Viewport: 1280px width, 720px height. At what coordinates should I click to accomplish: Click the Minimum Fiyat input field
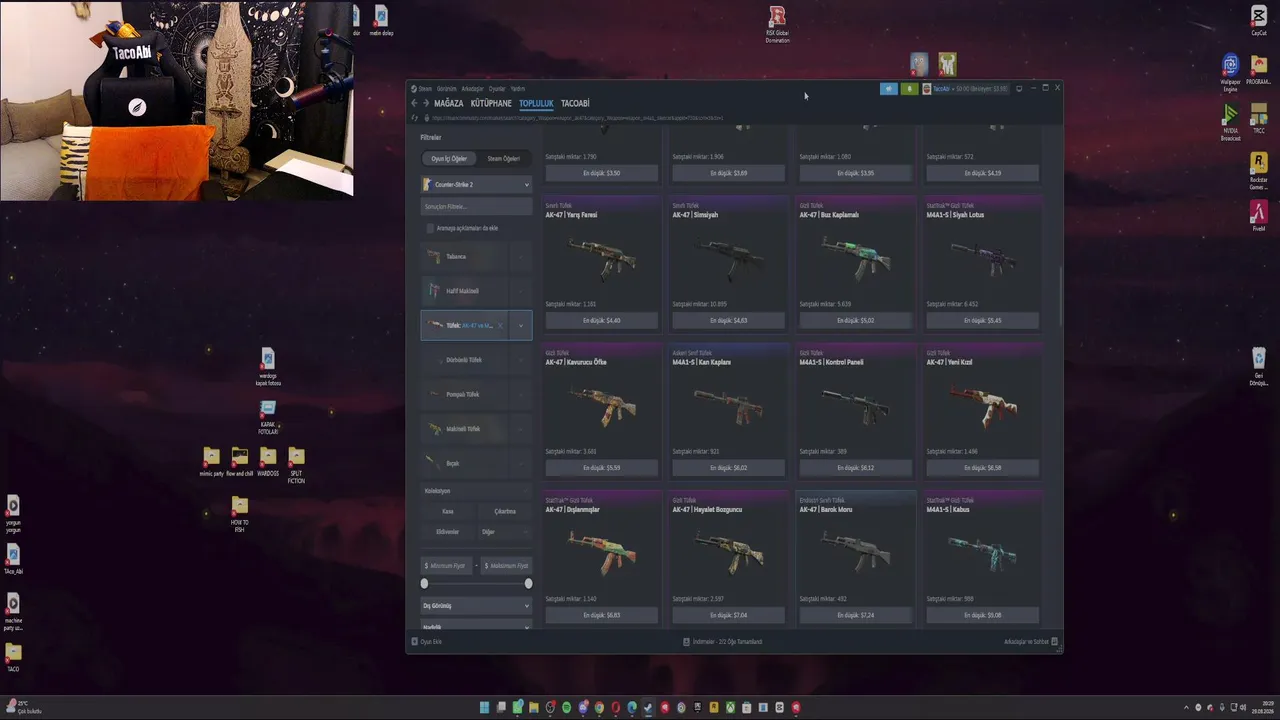[448, 566]
